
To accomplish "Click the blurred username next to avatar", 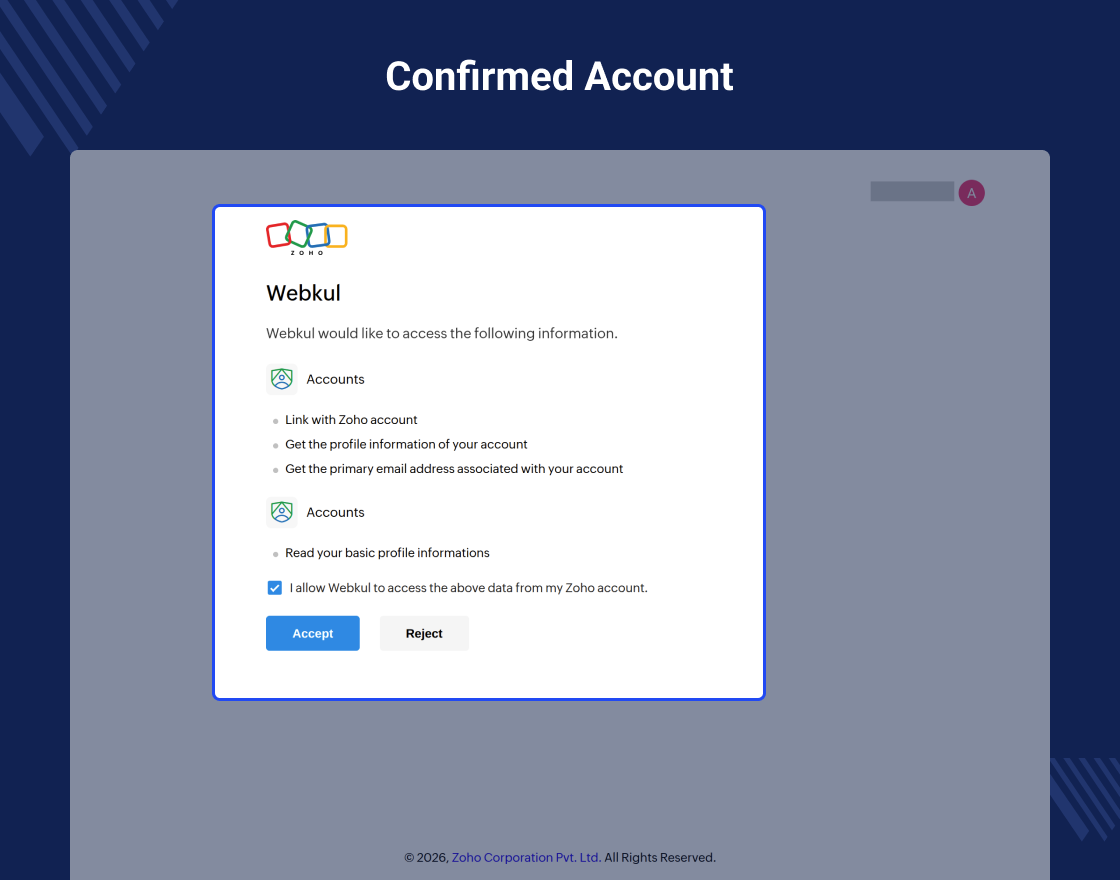I will click(x=912, y=191).
